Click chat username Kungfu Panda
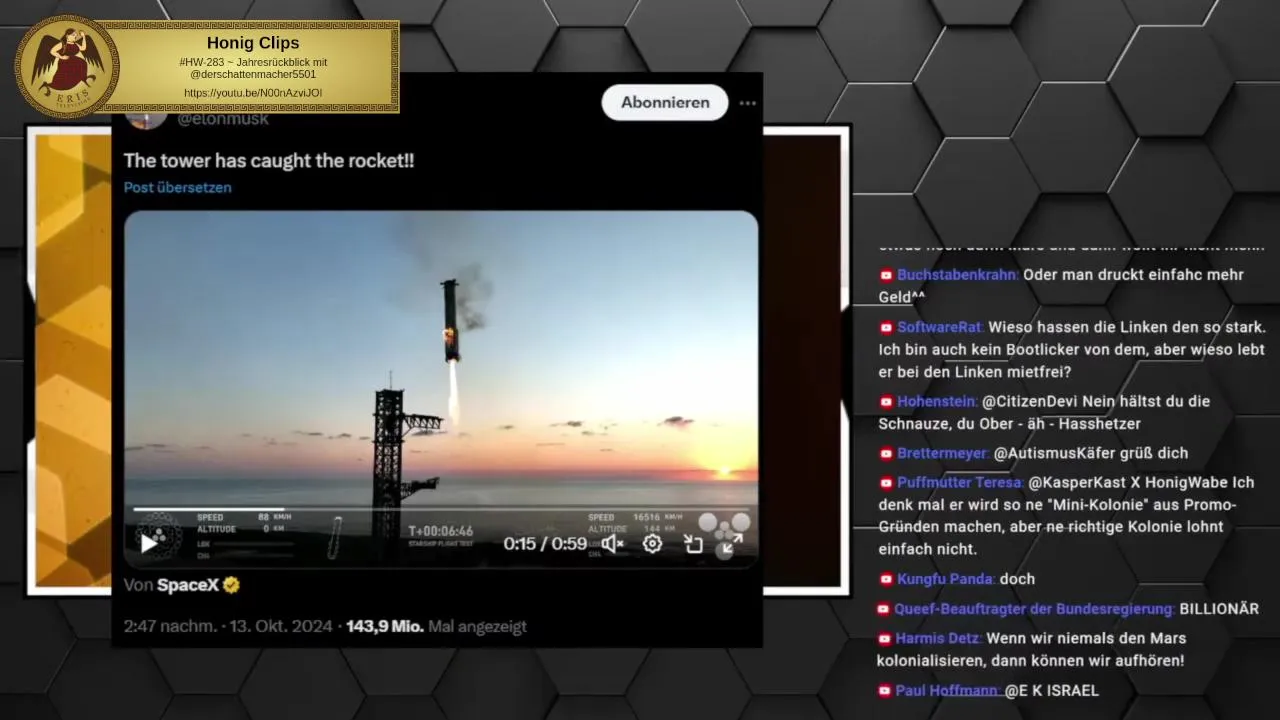Image resolution: width=1280 pixels, height=720 pixels. pos(945,579)
